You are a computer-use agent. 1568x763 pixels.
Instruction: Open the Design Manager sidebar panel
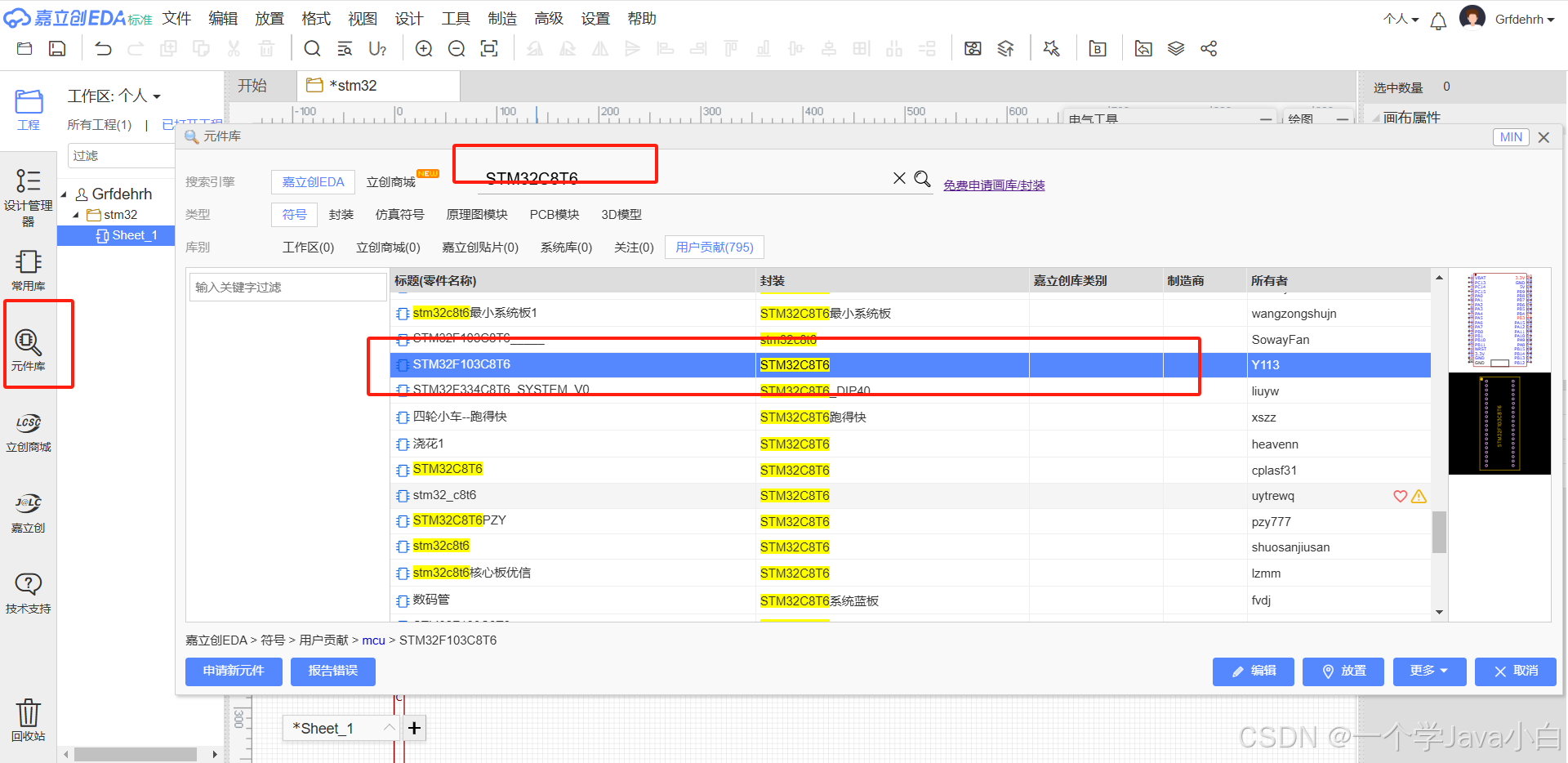[x=29, y=197]
